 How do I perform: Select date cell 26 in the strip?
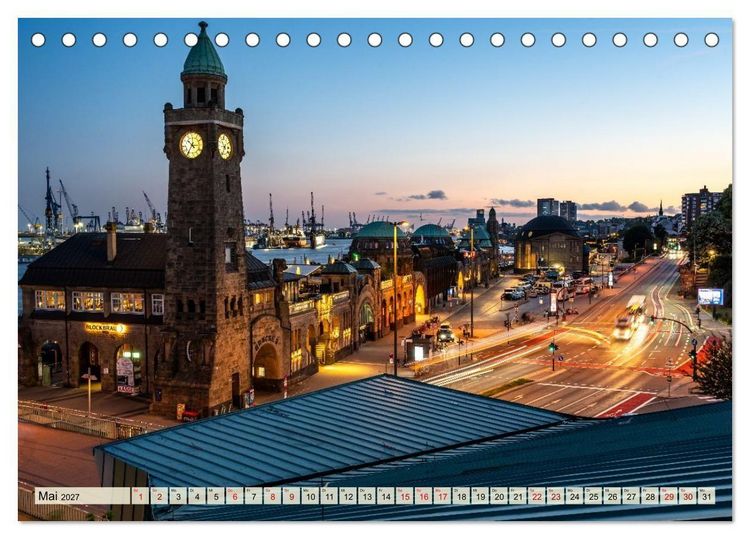[613, 496]
